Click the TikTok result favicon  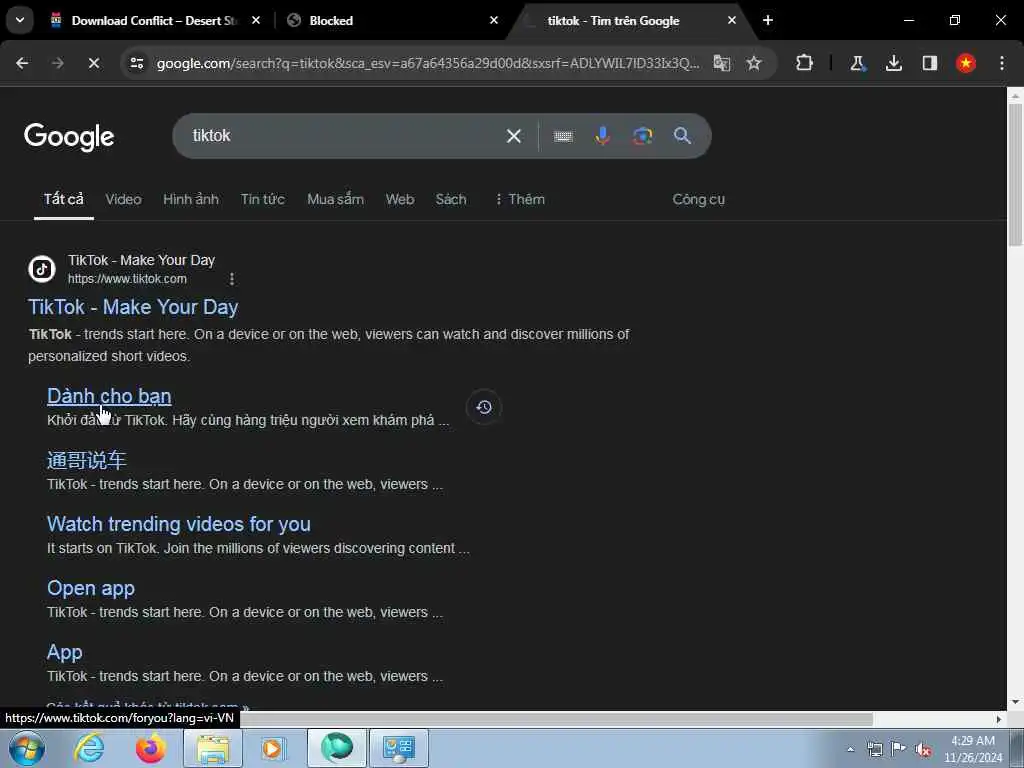click(42, 269)
